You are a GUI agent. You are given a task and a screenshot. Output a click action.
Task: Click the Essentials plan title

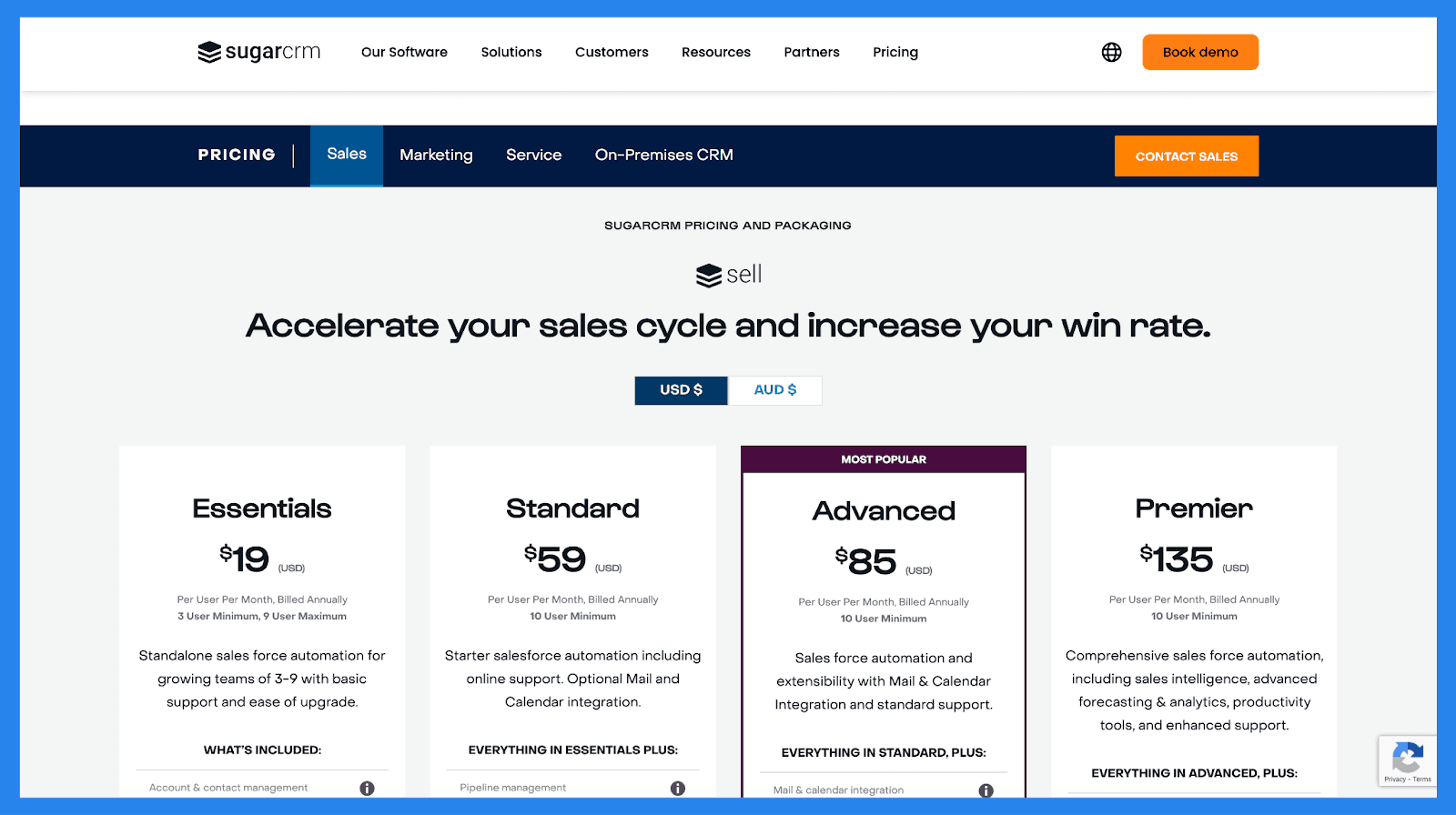click(x=262, y=508)
